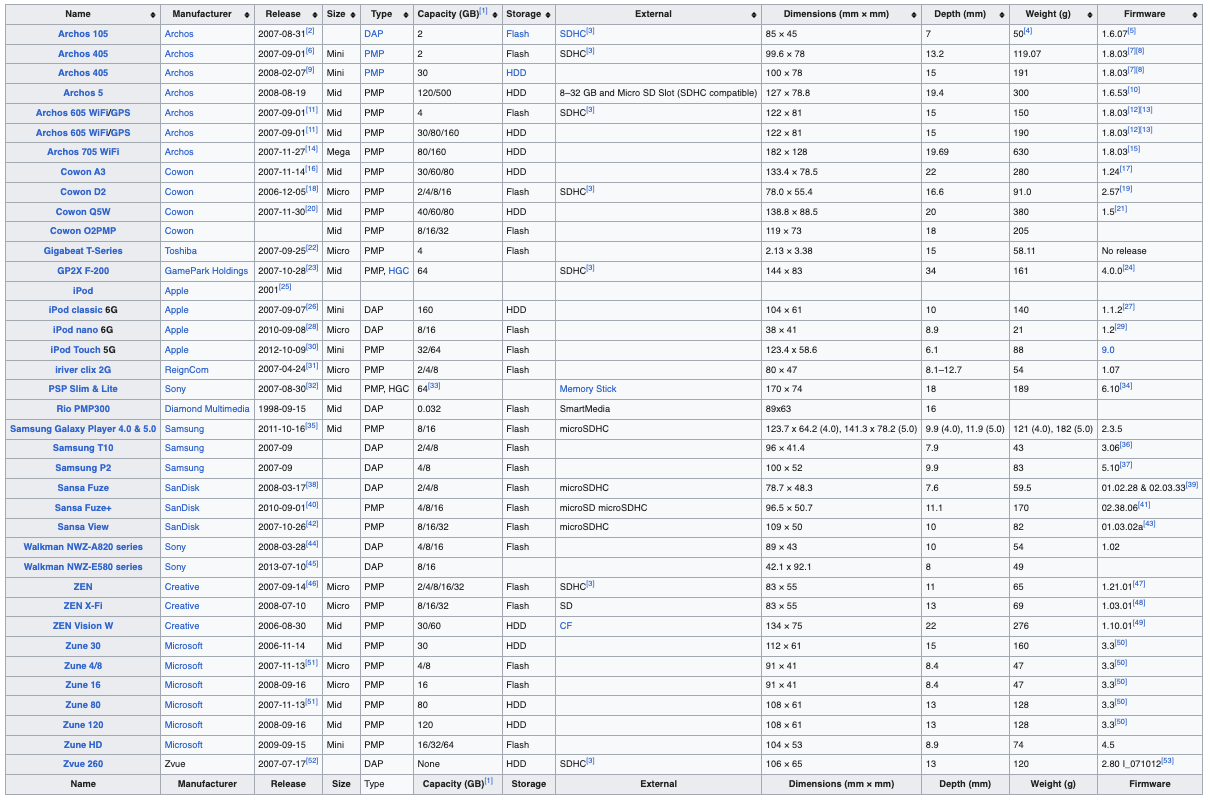Open the iPod Touch firmware 9.0 link

pyautogui.click(x=1108, y=350)
